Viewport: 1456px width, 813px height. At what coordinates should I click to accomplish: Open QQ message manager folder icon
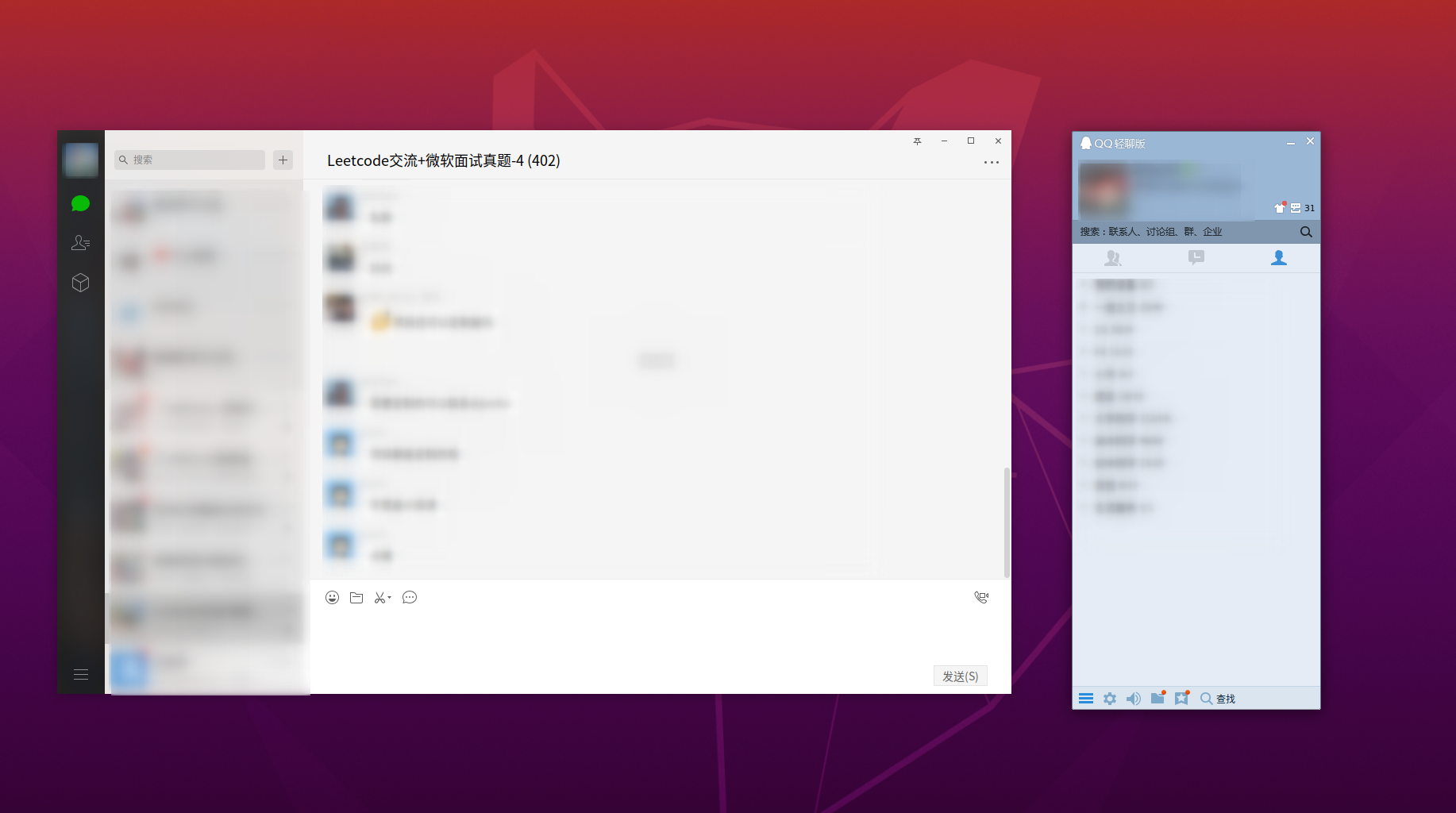[x=1158, y=698]
